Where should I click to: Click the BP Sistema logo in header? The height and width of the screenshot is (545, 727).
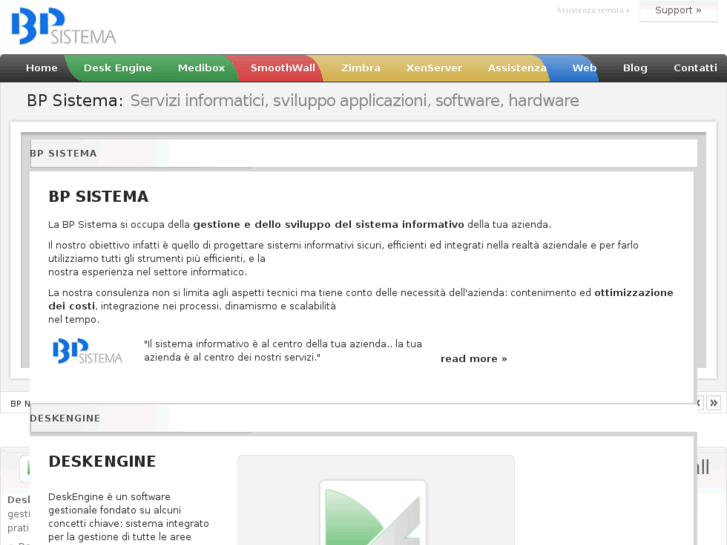click(64, 26)
